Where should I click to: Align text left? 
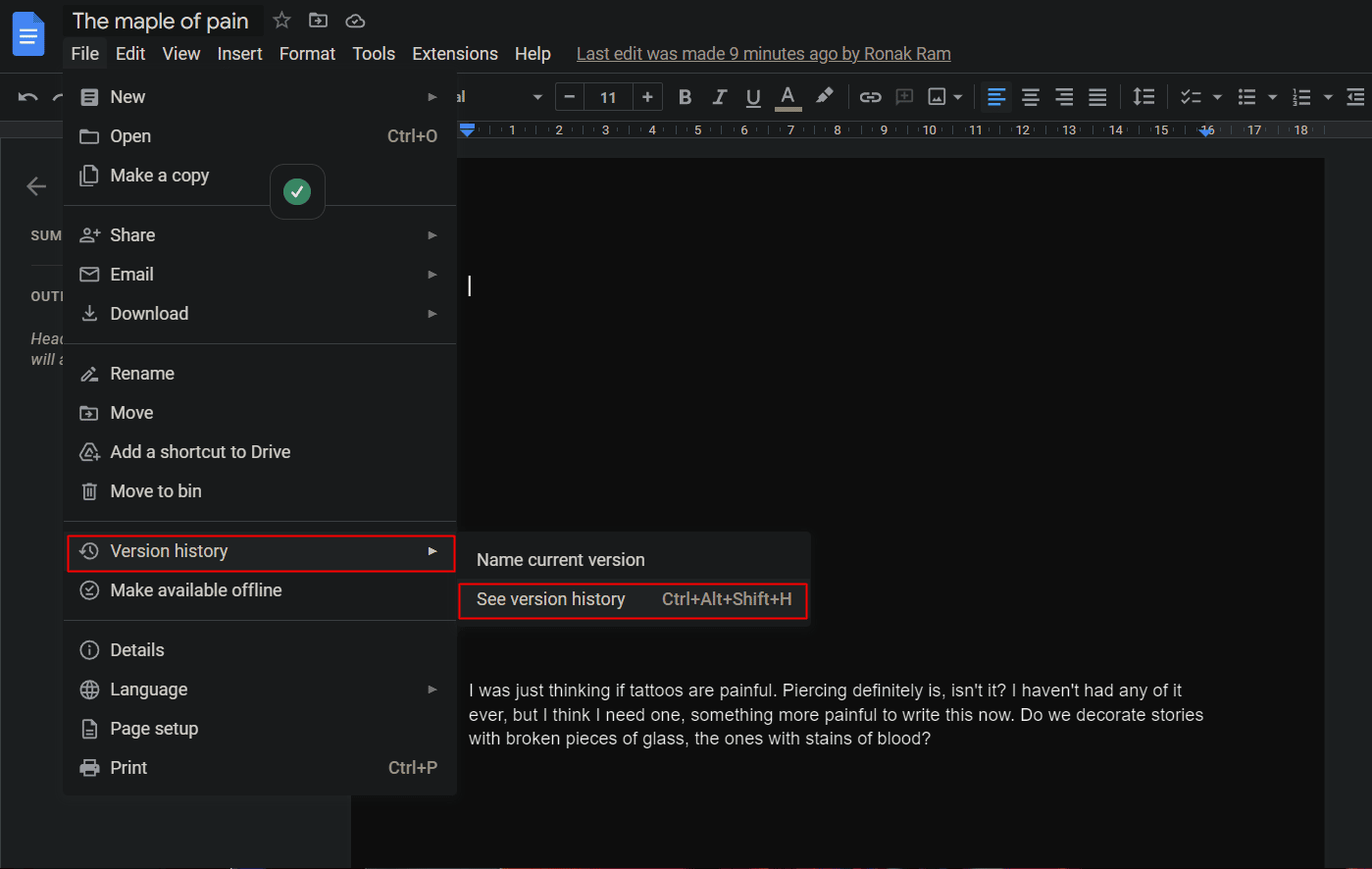pyautogui.click(x=996, y=96)
